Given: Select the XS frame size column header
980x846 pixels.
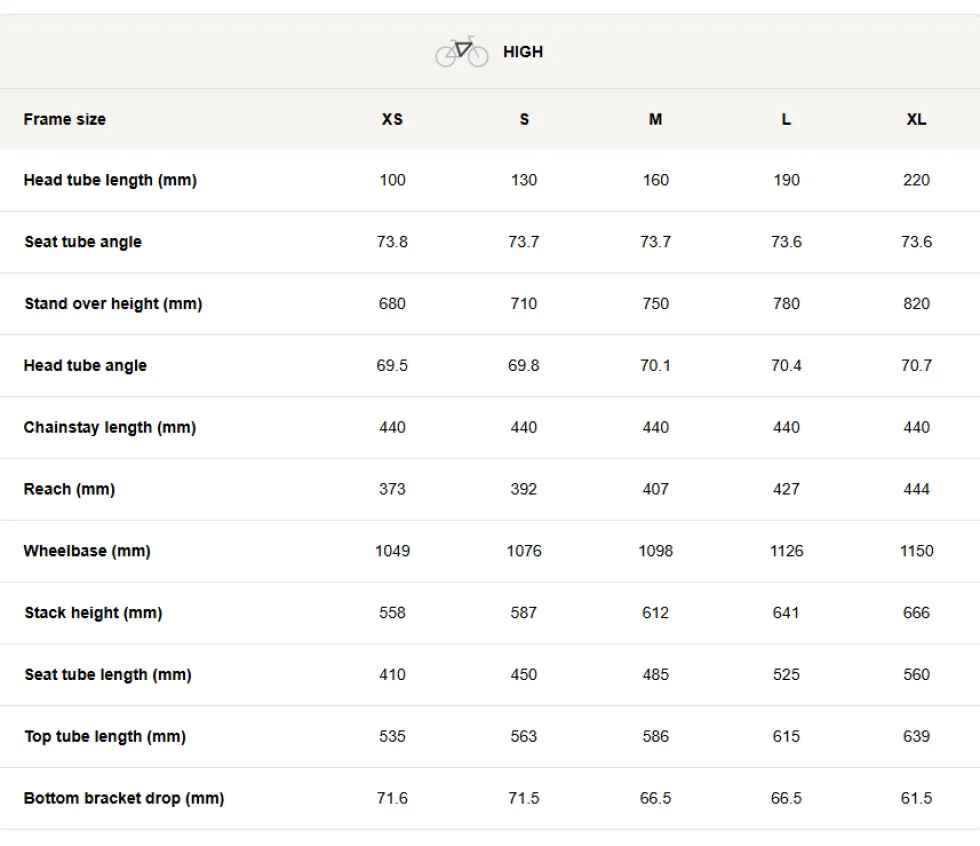Looking at the screenshot, I should coord(392,119).
